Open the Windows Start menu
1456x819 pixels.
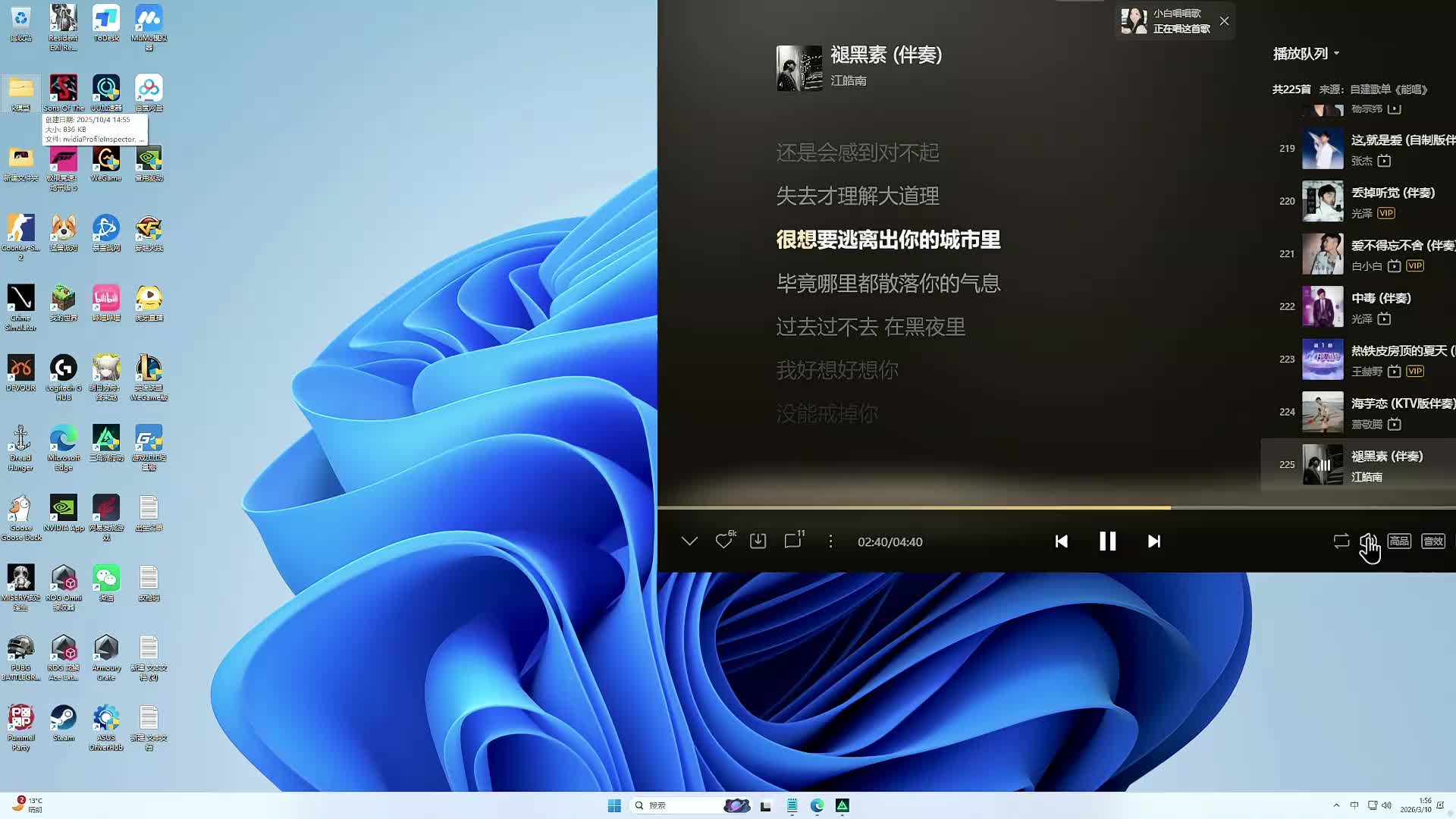coord(614,805)
